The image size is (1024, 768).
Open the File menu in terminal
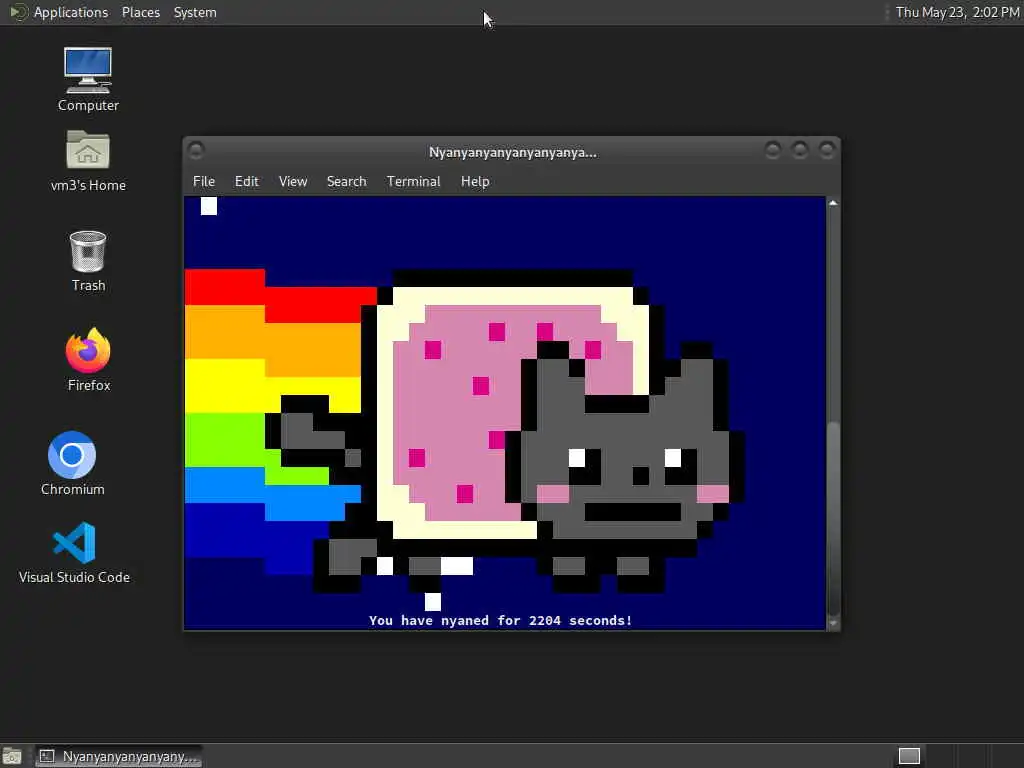point(204,182)
